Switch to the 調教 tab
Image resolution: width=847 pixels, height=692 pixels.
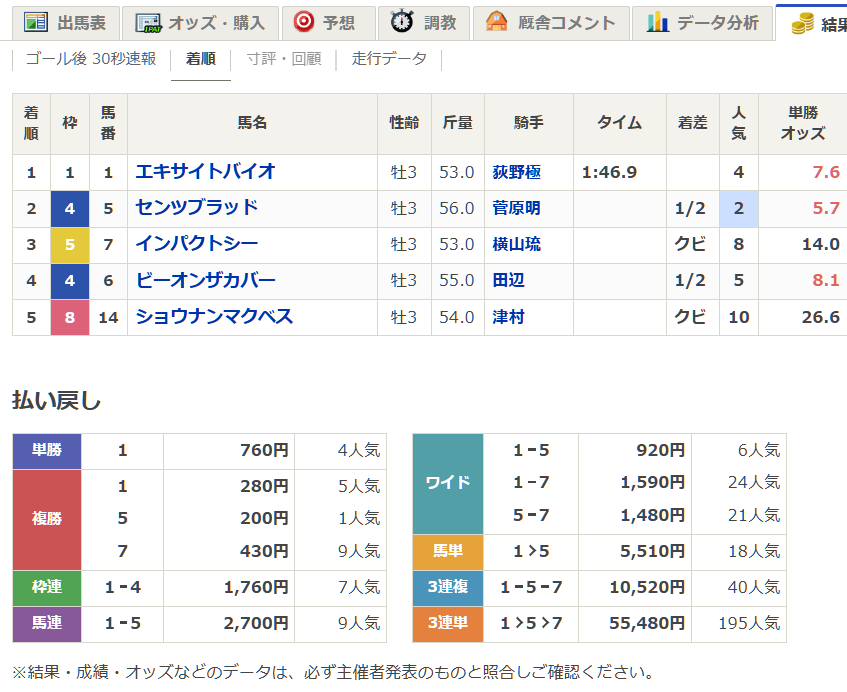pyautogui.click(x=424, y=23)
